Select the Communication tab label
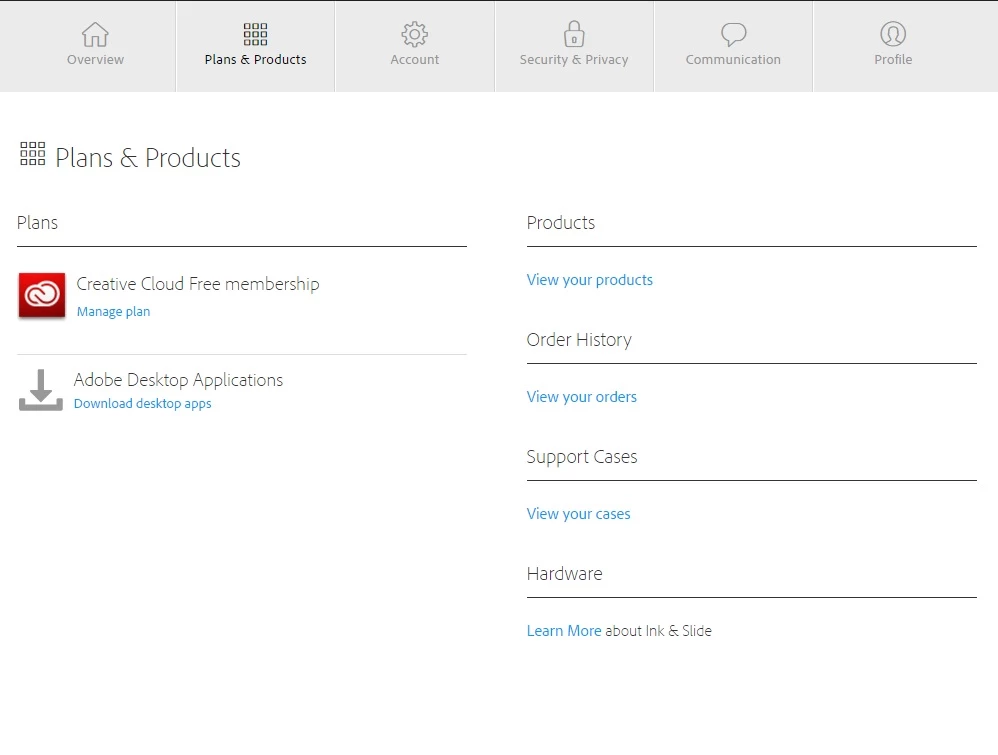 point(733,60)
